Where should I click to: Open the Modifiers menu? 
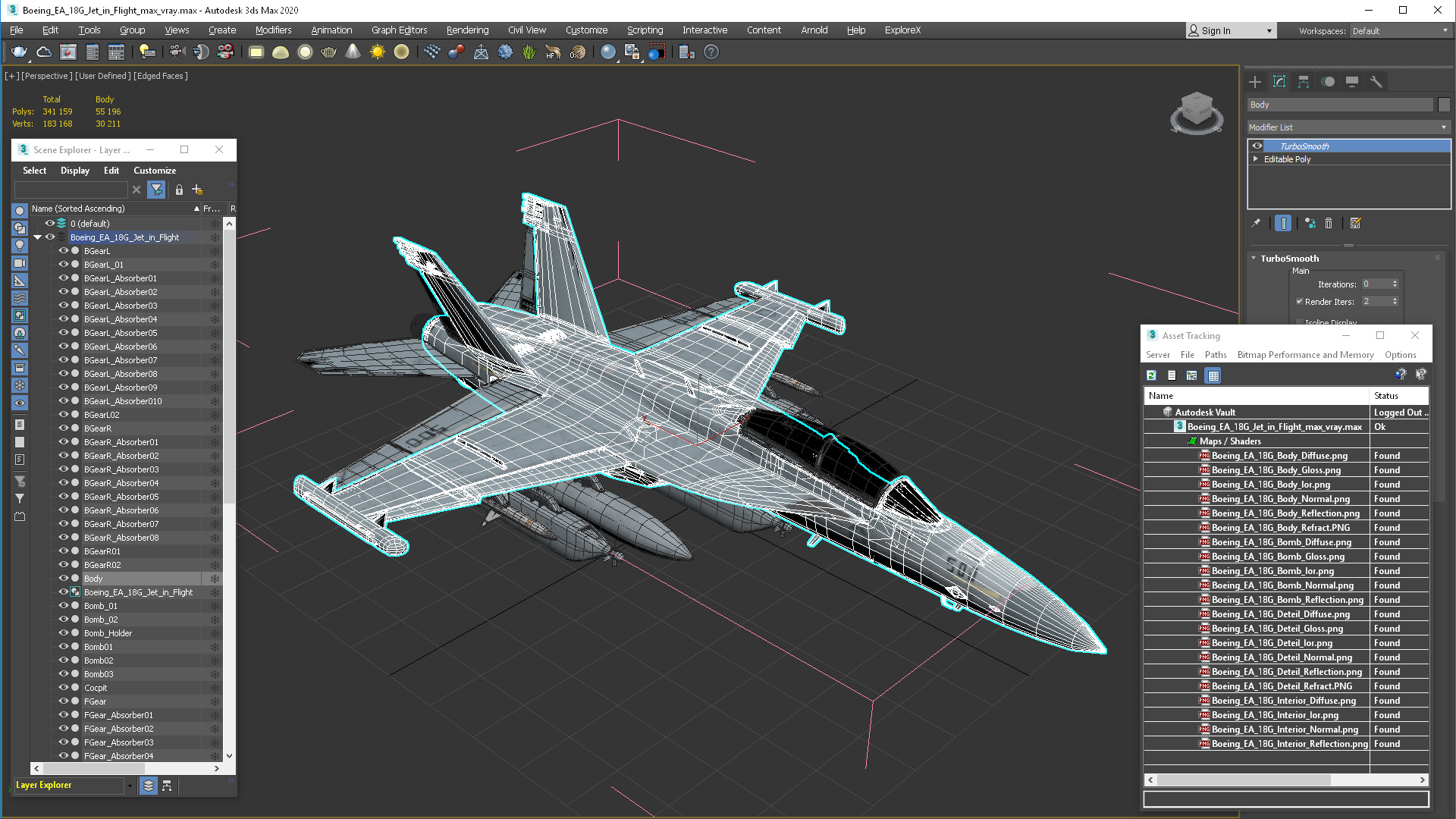[273, 30]
